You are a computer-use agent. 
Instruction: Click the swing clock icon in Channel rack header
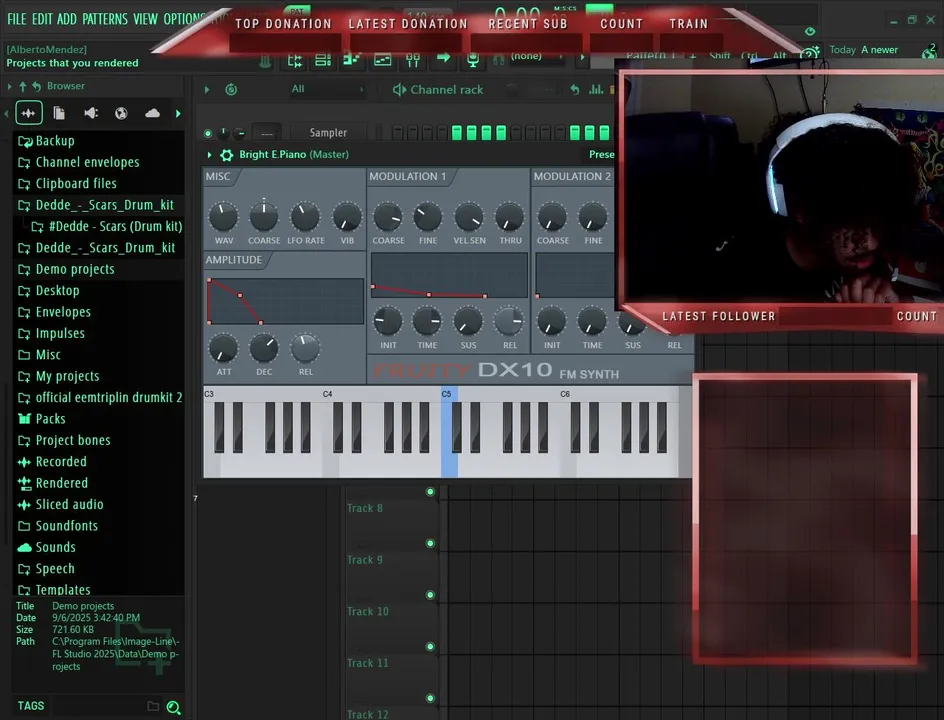231,90
